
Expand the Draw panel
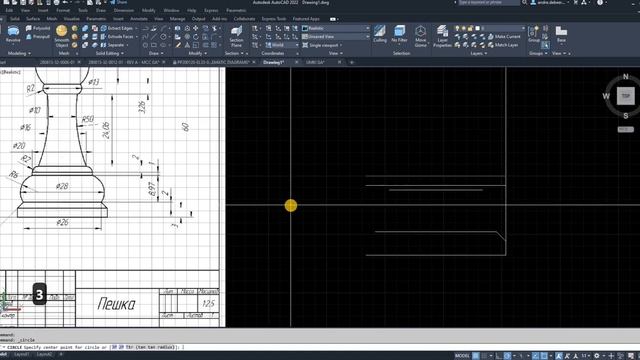[x=156, y=53]
